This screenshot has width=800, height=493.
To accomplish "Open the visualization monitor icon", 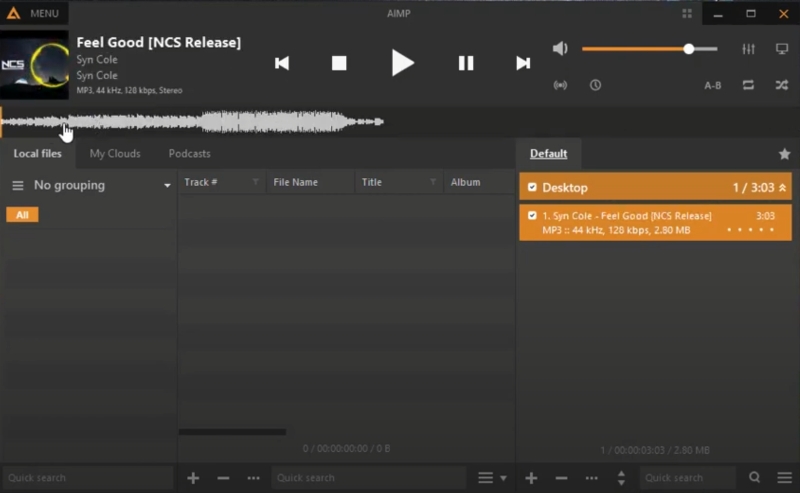I will (782, 49).
